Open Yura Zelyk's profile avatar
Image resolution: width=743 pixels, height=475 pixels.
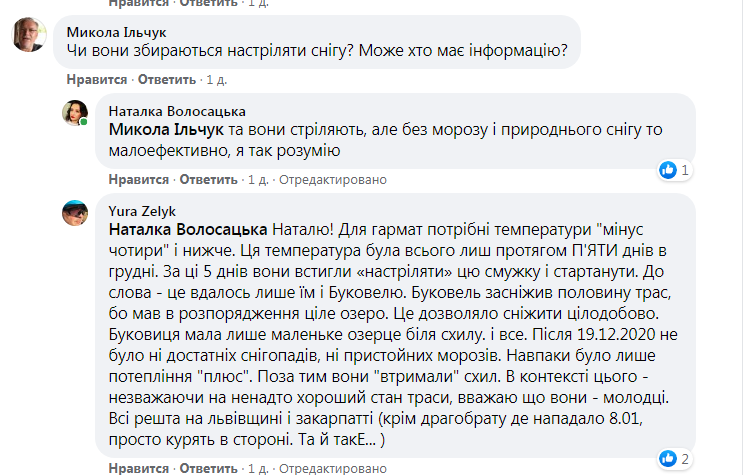(x=78, y=211)
